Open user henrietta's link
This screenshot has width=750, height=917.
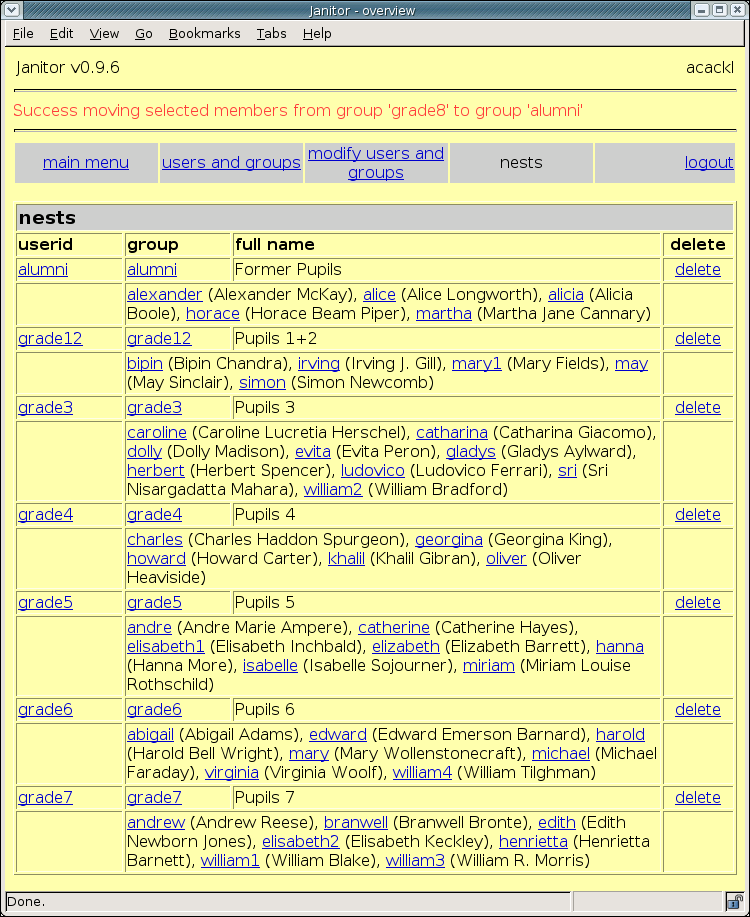(x=533, y=842)
